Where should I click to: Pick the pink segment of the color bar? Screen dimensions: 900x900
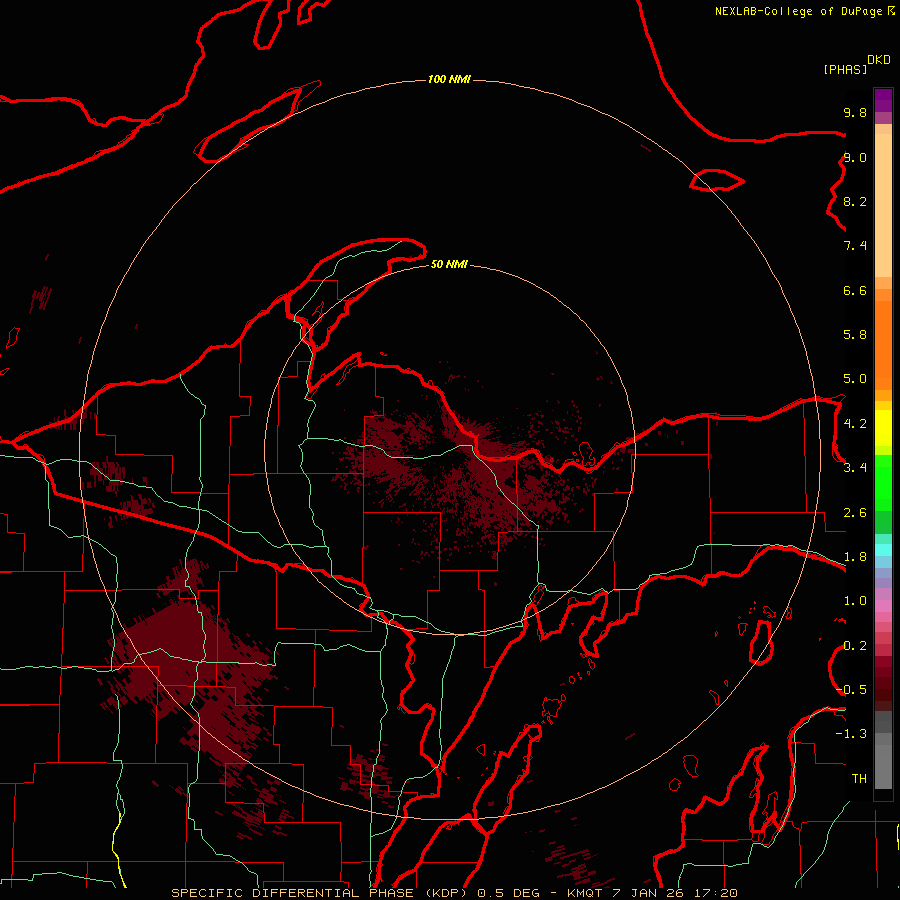coord(883,606)
